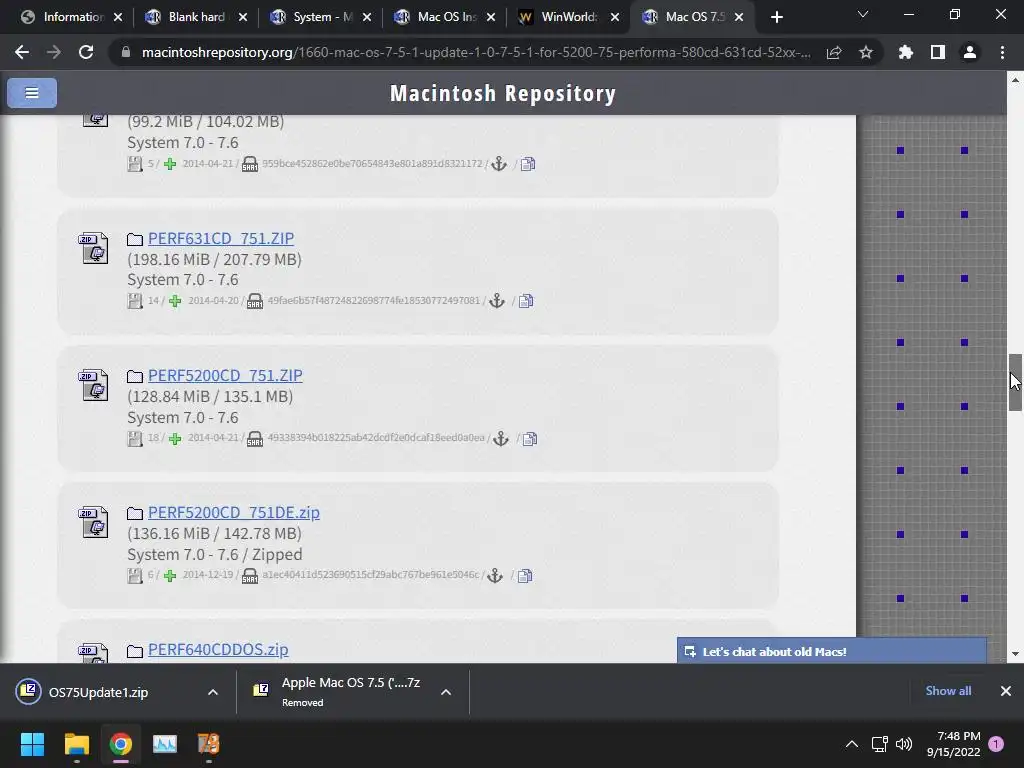Open the Windows Start menu
Viewport: 1024px width, 768px height.
pos(32,744)
